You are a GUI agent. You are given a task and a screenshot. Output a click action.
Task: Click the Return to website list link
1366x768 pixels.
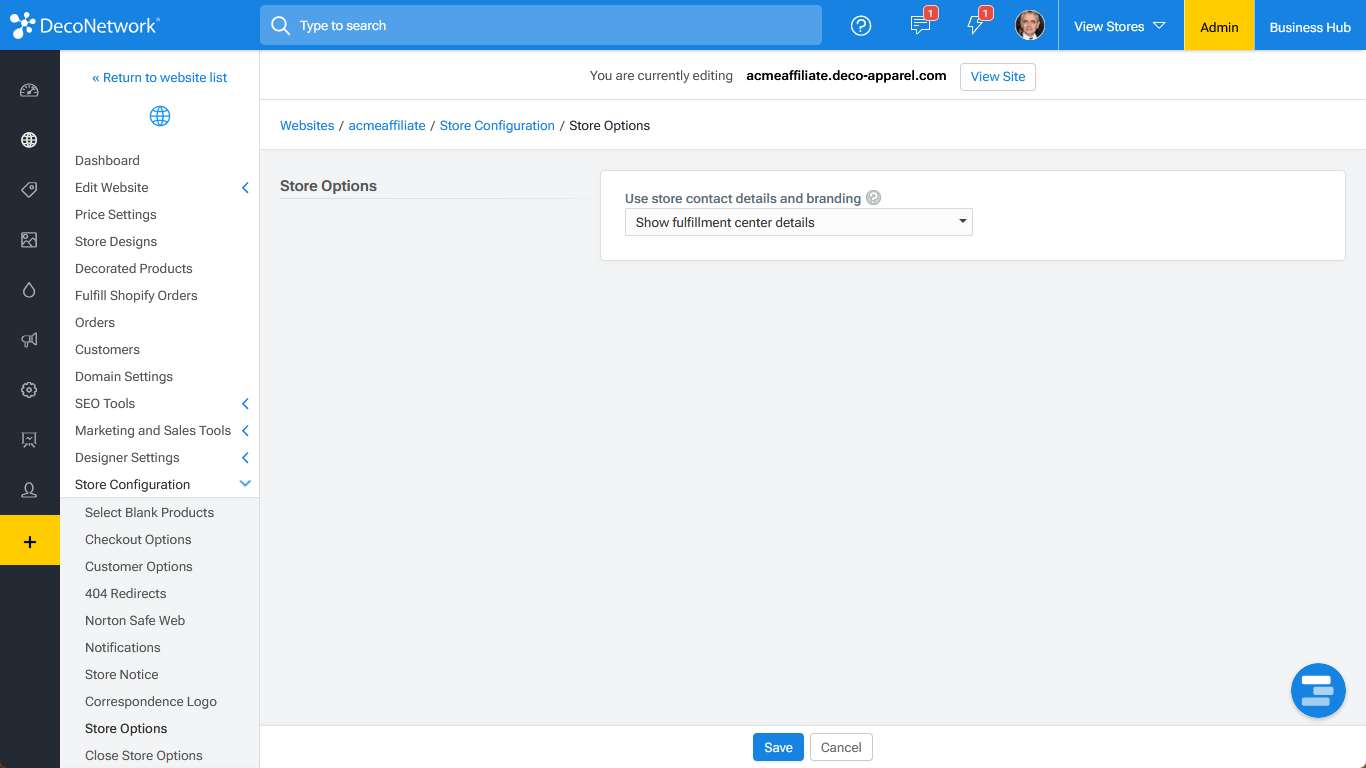(x=159, y=77)
